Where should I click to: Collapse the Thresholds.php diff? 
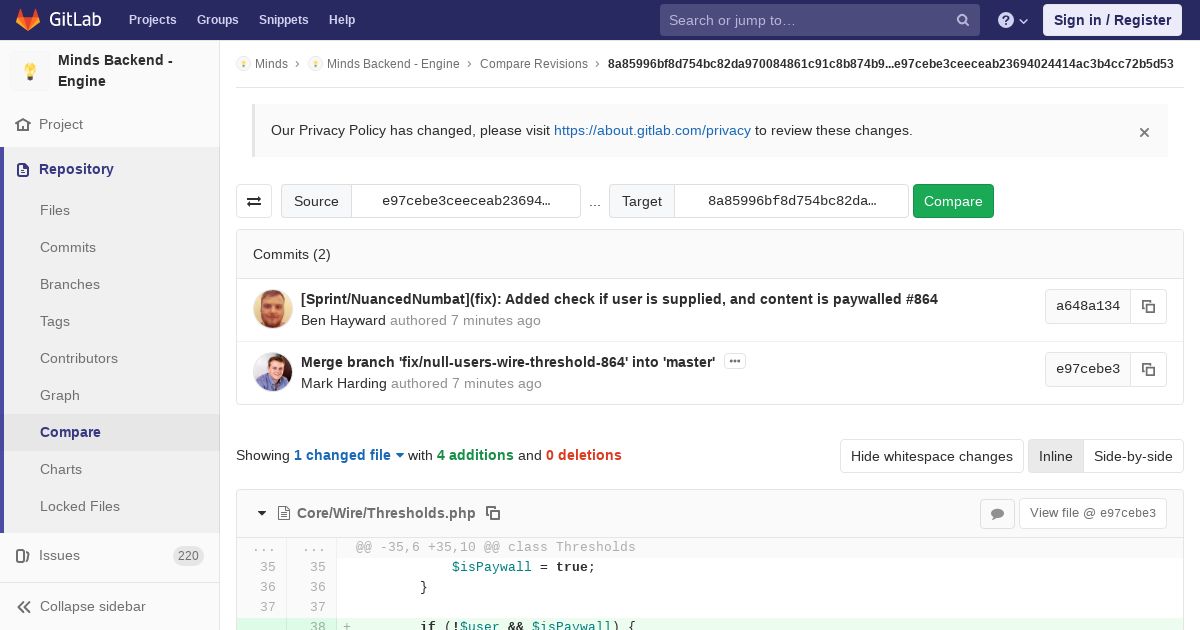[262, 513]
